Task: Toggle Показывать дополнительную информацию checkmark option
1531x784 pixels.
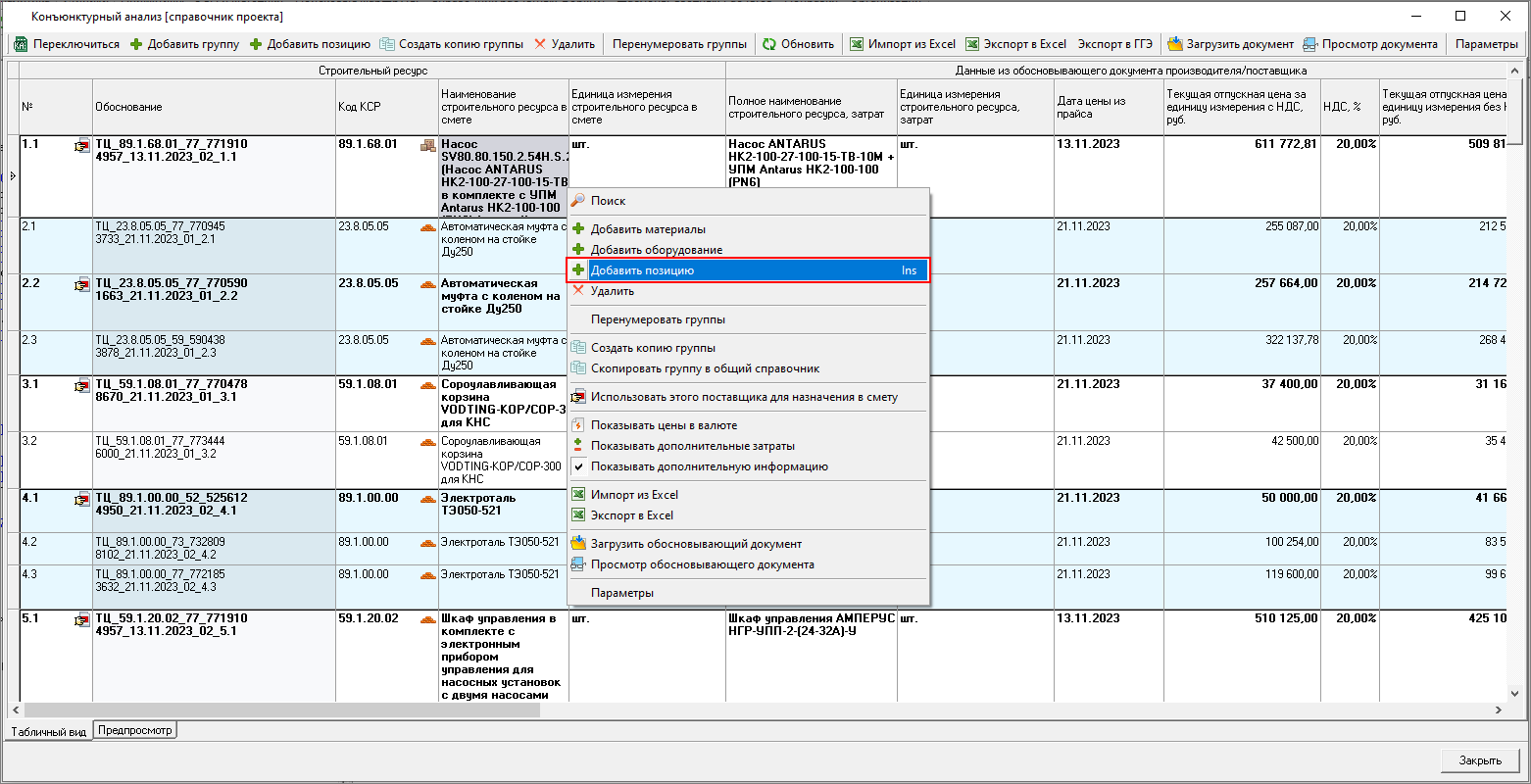Action: point(709,466)
